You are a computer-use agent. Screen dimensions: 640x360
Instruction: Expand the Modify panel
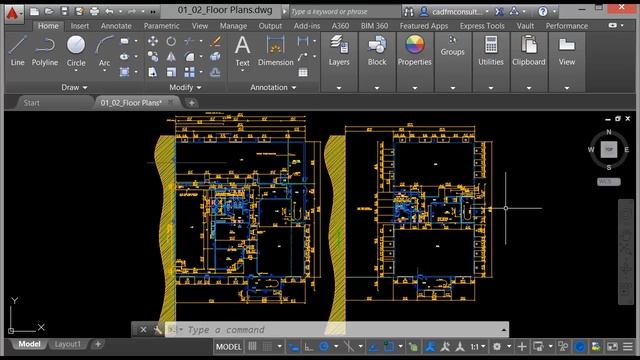[185, 87]
